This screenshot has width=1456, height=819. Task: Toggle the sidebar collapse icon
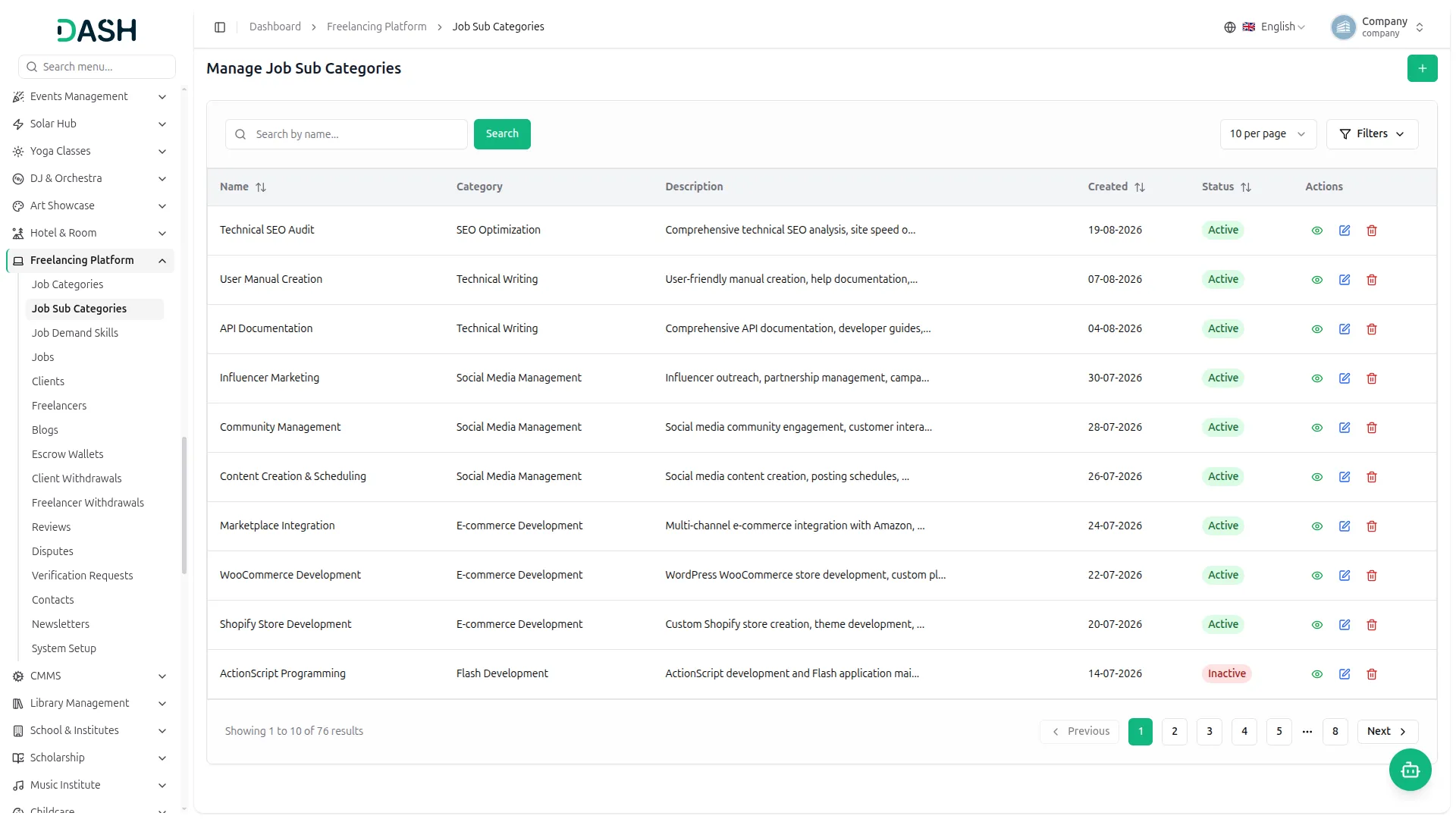coord(220,27)
